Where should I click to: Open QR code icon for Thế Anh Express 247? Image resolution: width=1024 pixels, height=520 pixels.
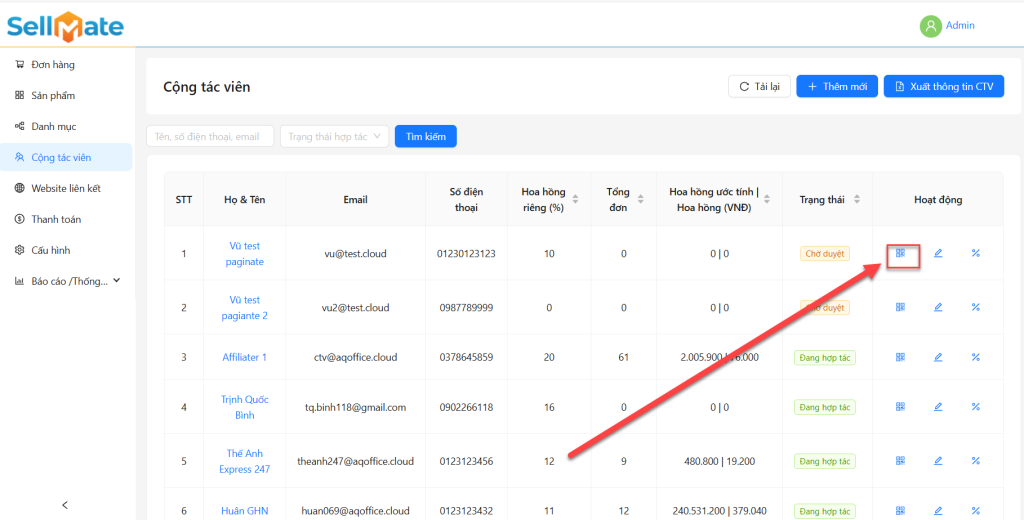(900, 461)
